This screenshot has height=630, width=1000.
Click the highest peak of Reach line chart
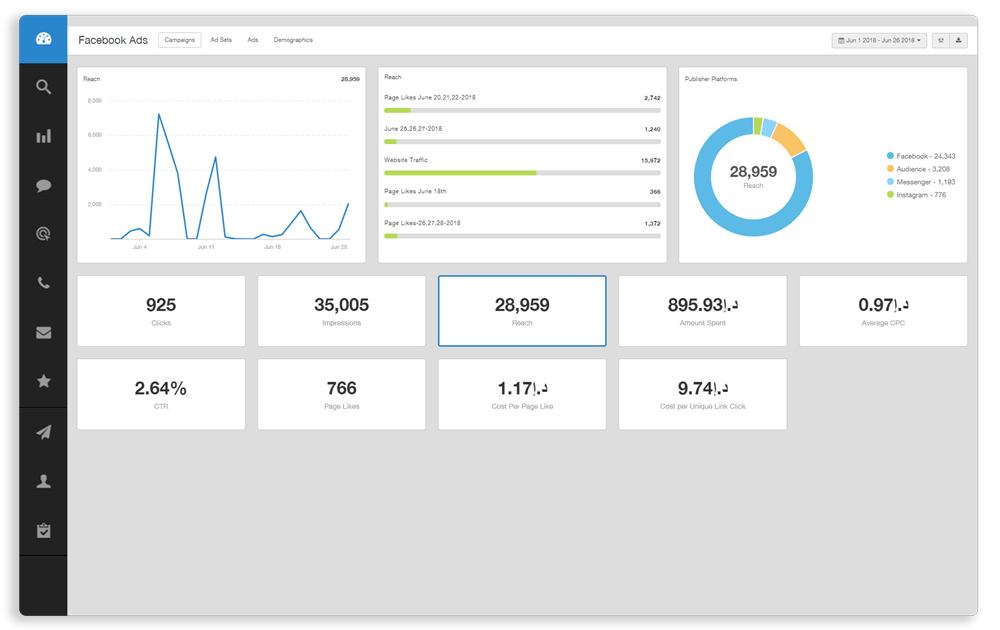point(158,115)
